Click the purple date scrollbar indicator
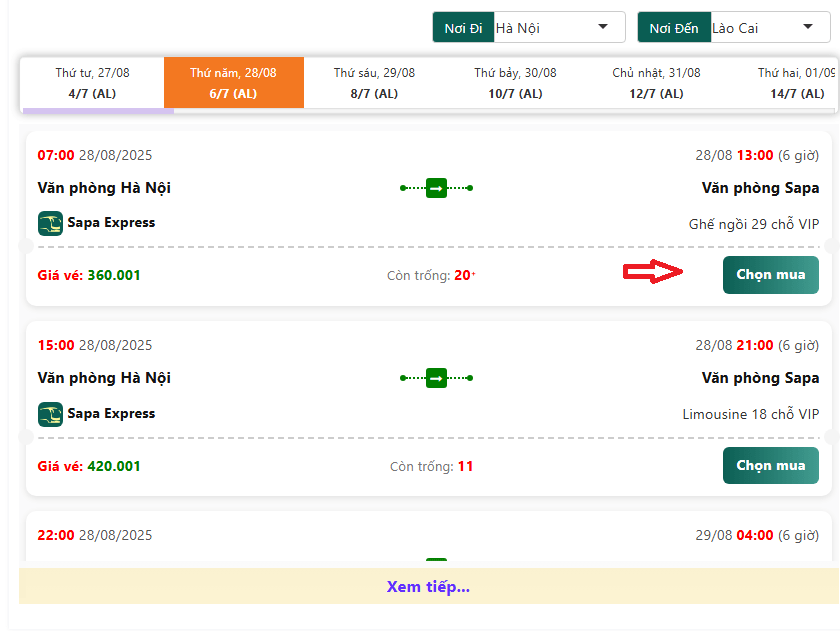The height and width of the screenshot is (631, 840). [98, 110]
